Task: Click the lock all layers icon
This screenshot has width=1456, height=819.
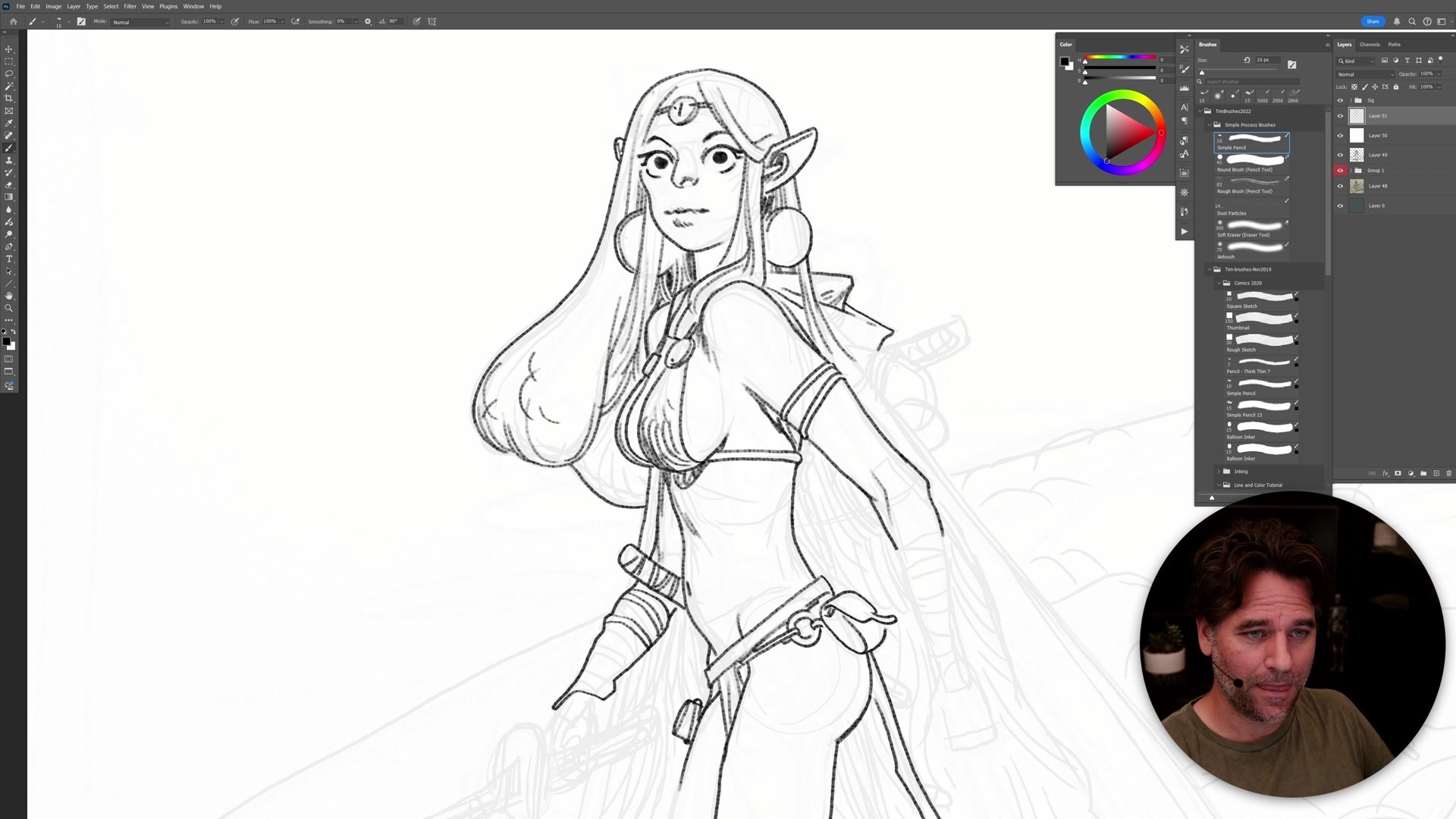Action: coord(1396,86)
